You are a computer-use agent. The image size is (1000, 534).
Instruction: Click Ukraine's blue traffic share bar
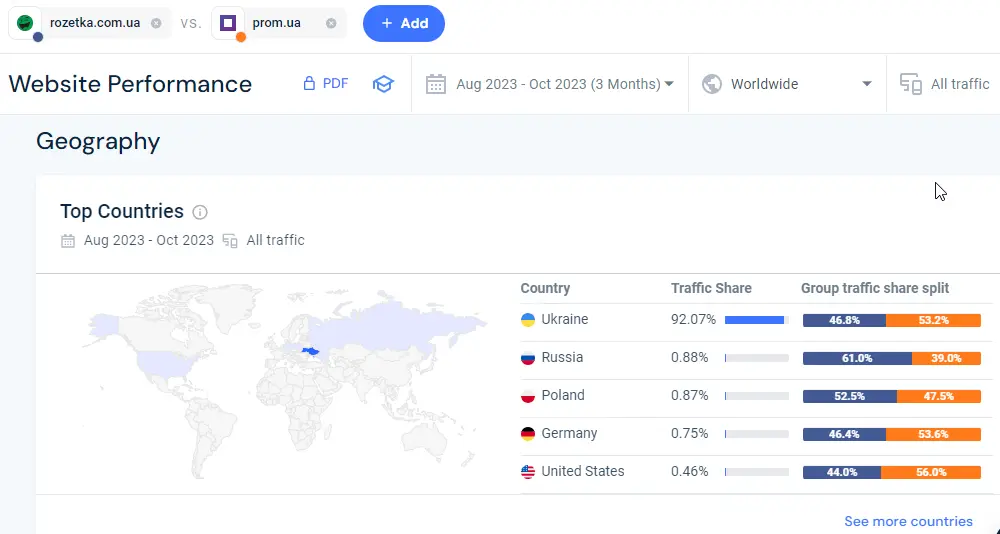pyautogui.click(x=754, y=320)
